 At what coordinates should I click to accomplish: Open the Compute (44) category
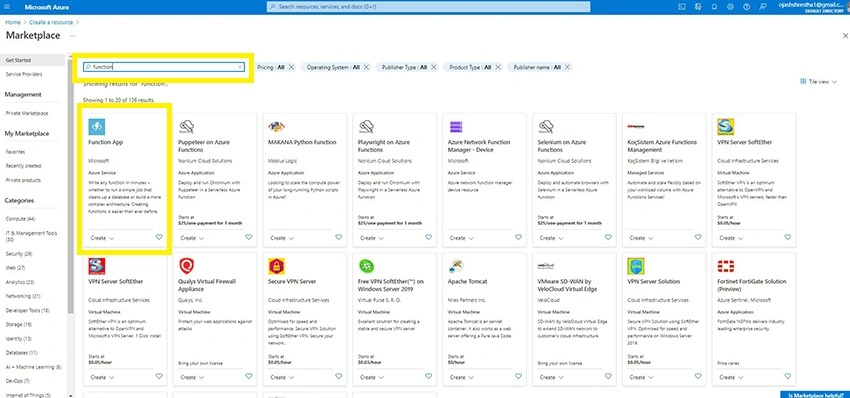click(21, 219)
